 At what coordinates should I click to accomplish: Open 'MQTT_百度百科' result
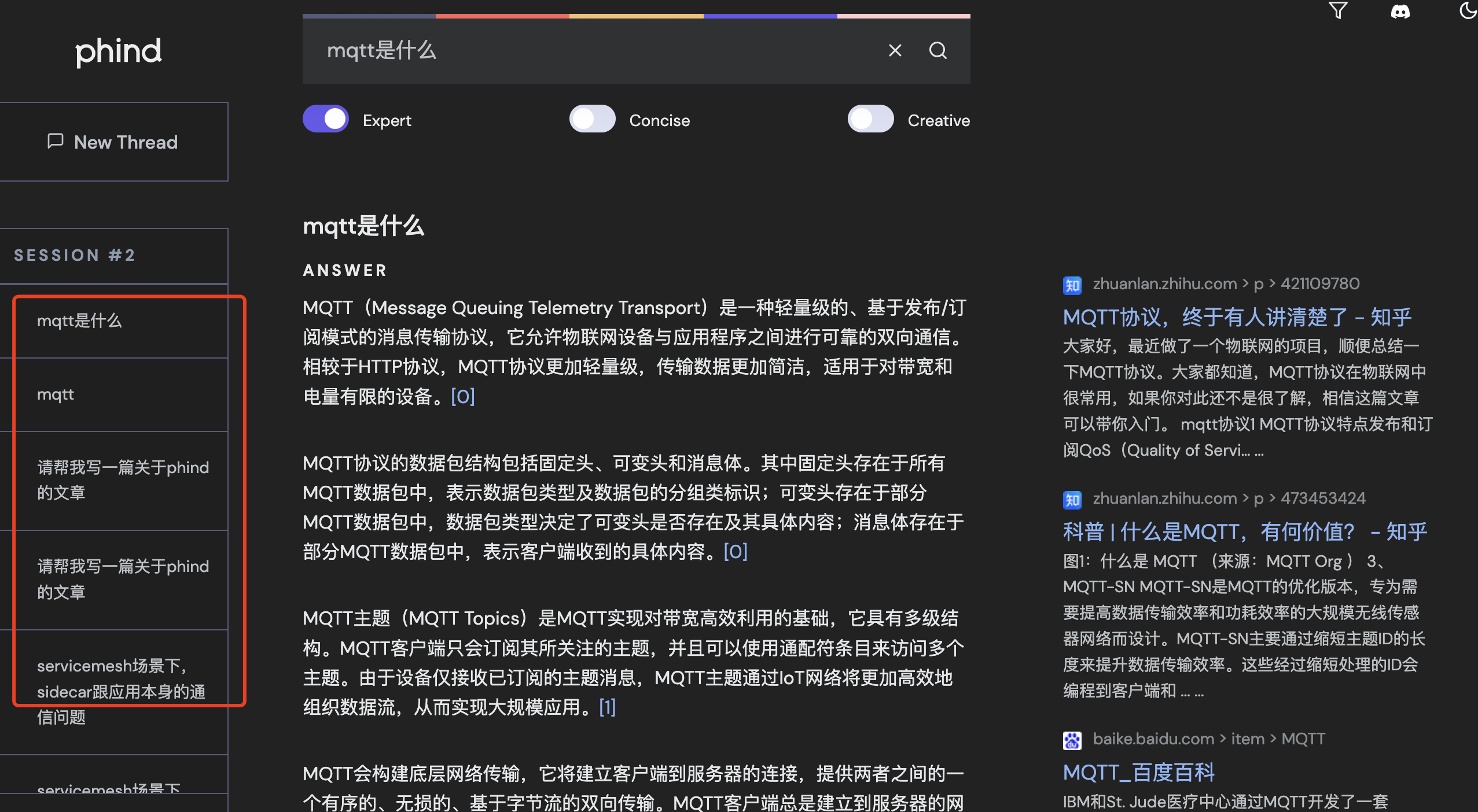pos(1138,772)
